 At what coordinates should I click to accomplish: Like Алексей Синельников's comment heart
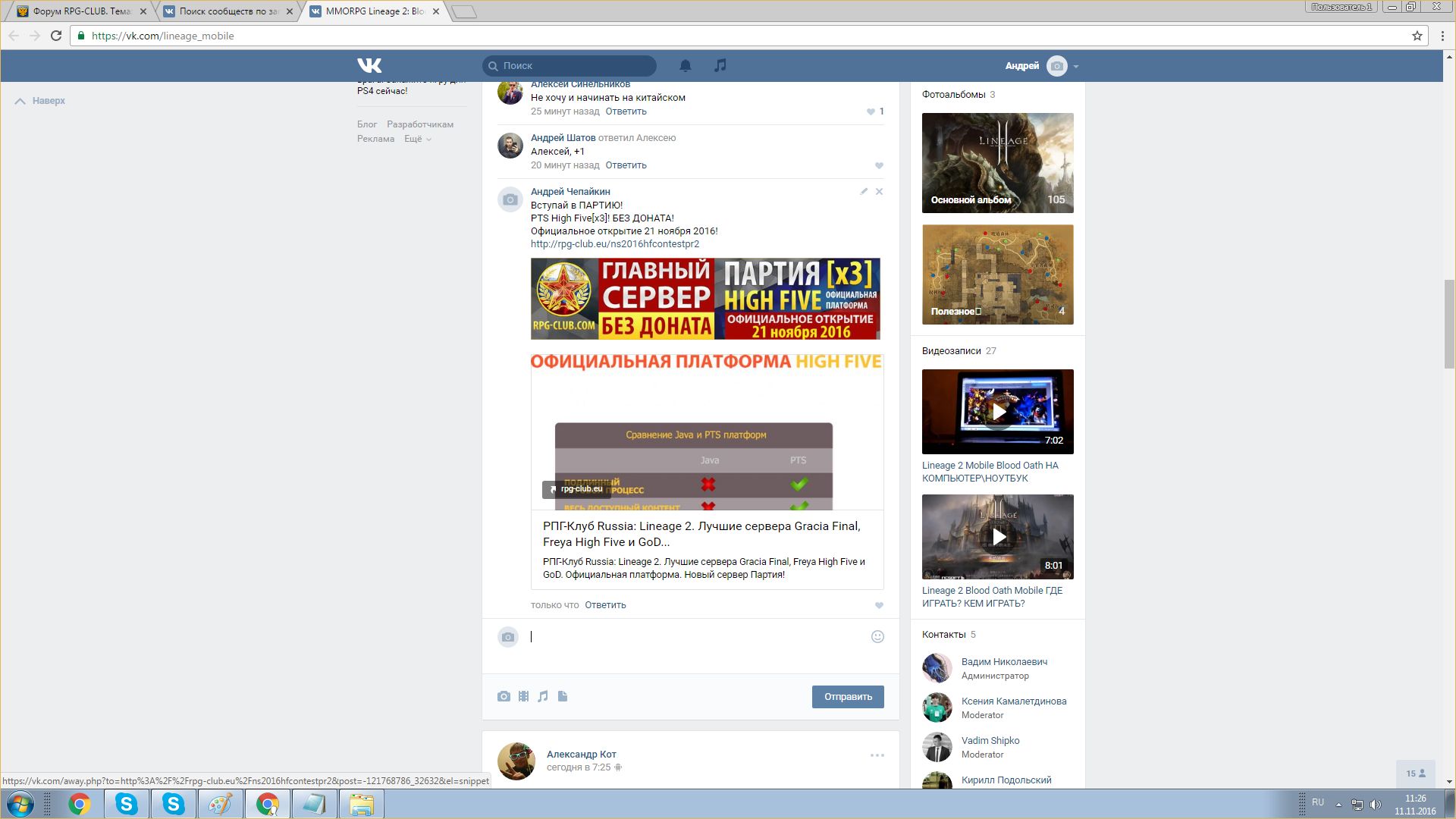point(871,111)
